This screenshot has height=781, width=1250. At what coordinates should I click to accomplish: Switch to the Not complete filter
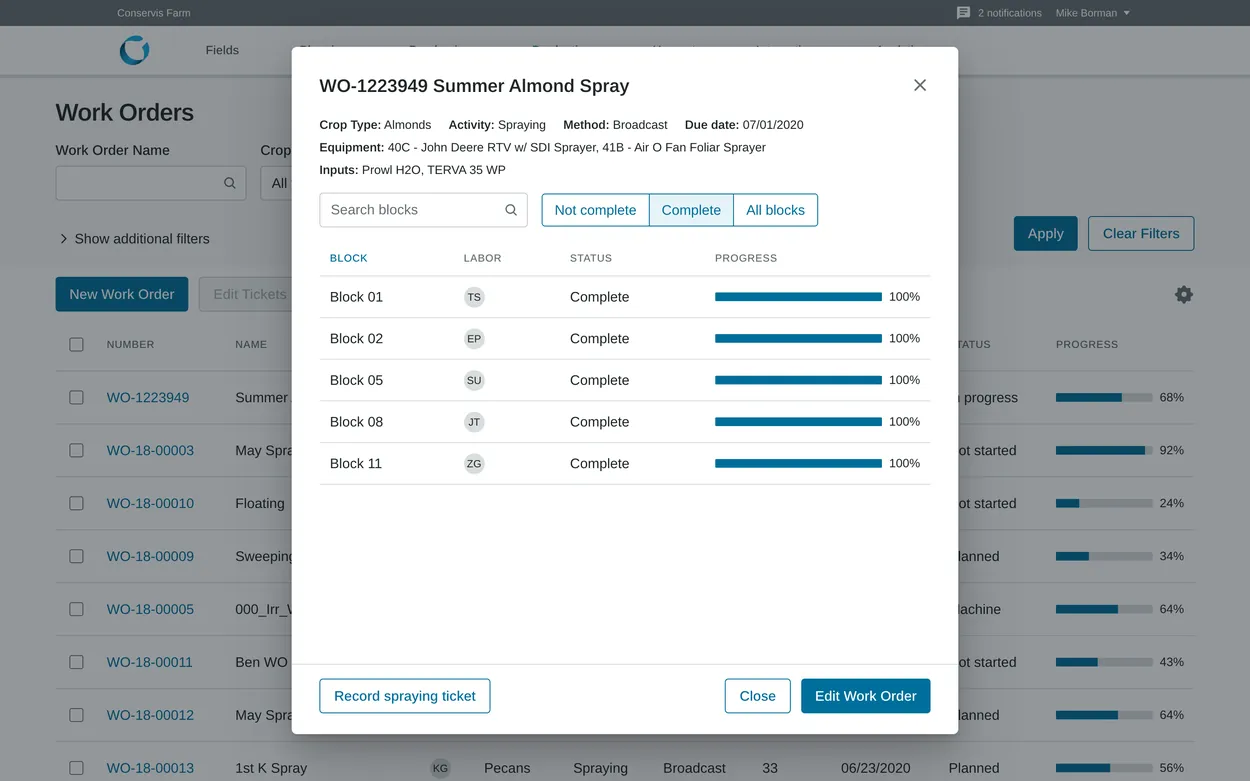(x=595, y=210)
